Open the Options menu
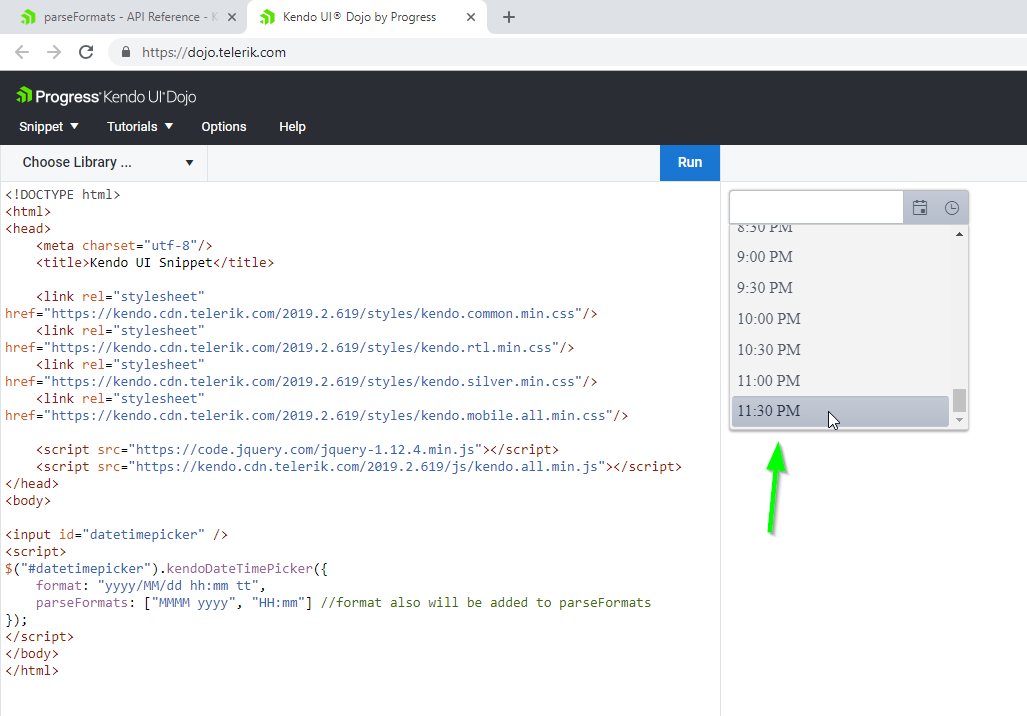 224,126
